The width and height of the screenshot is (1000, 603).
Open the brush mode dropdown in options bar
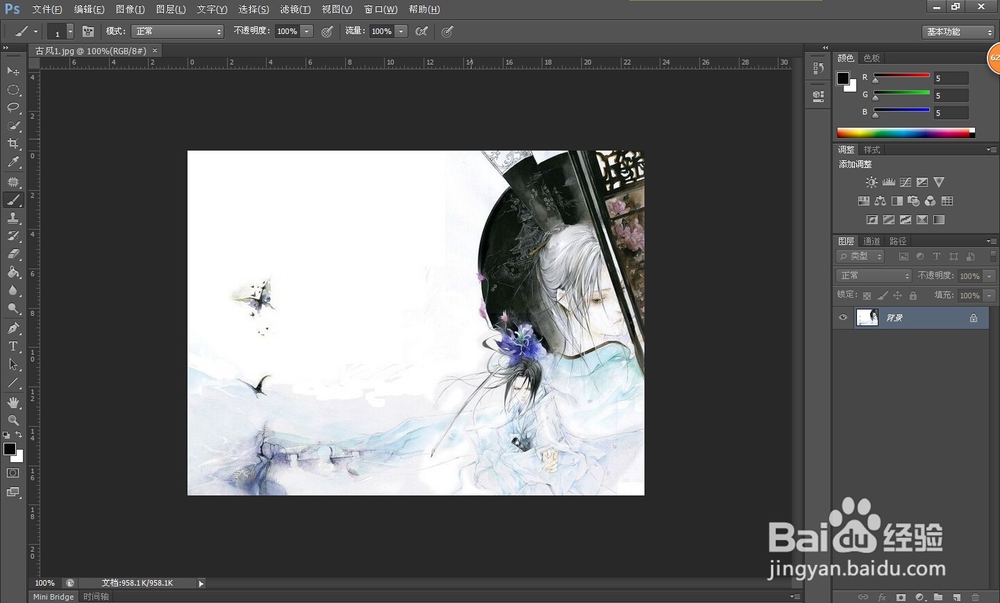click(x=176, y=30)
